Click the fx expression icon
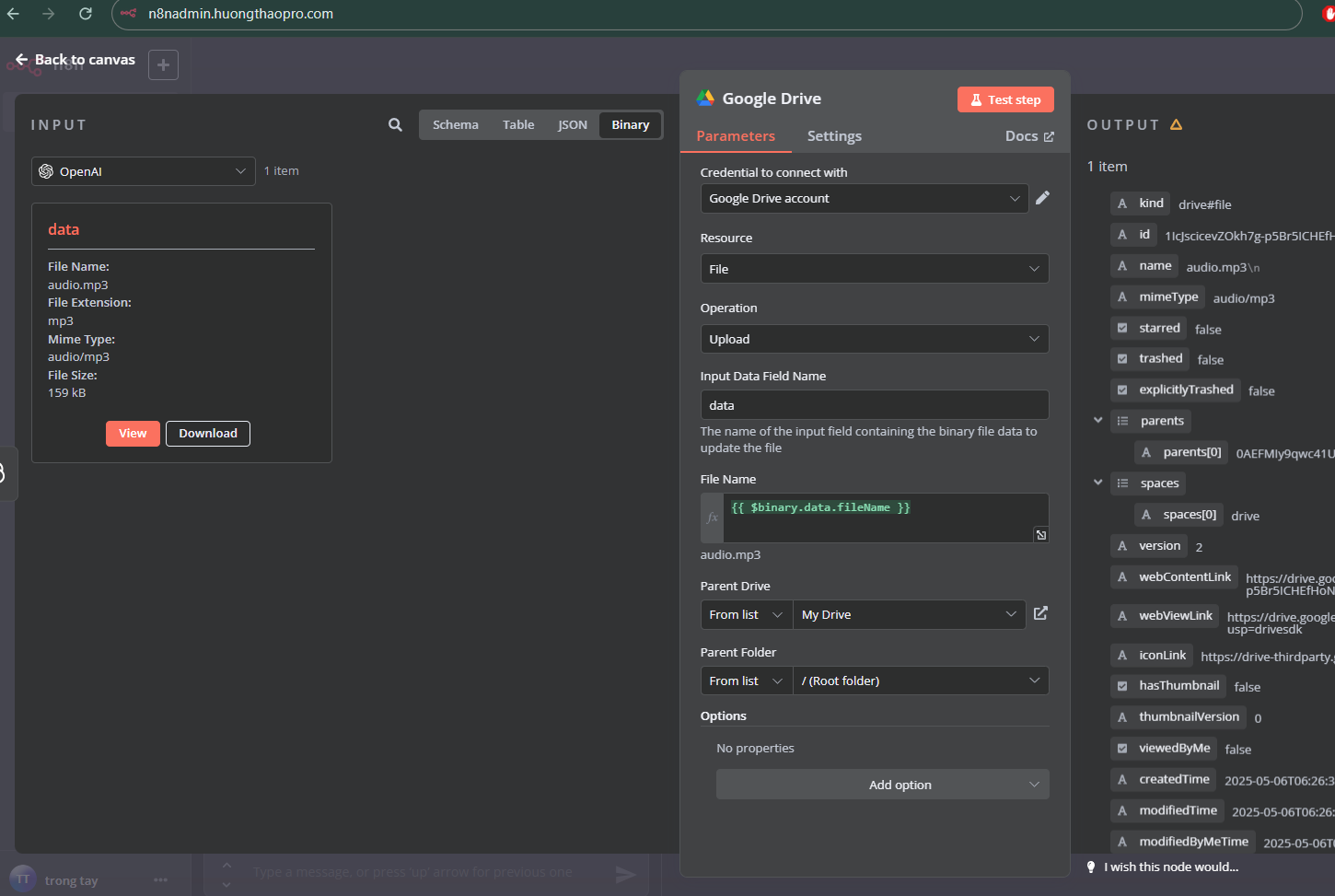Viewport: 1335px width, 896px height. 712,518
